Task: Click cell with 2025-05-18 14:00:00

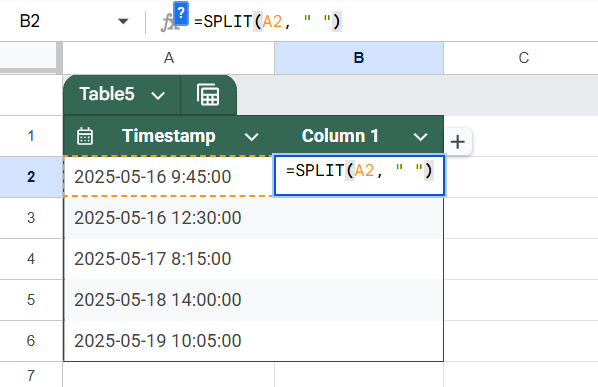Action: (169, 300)
